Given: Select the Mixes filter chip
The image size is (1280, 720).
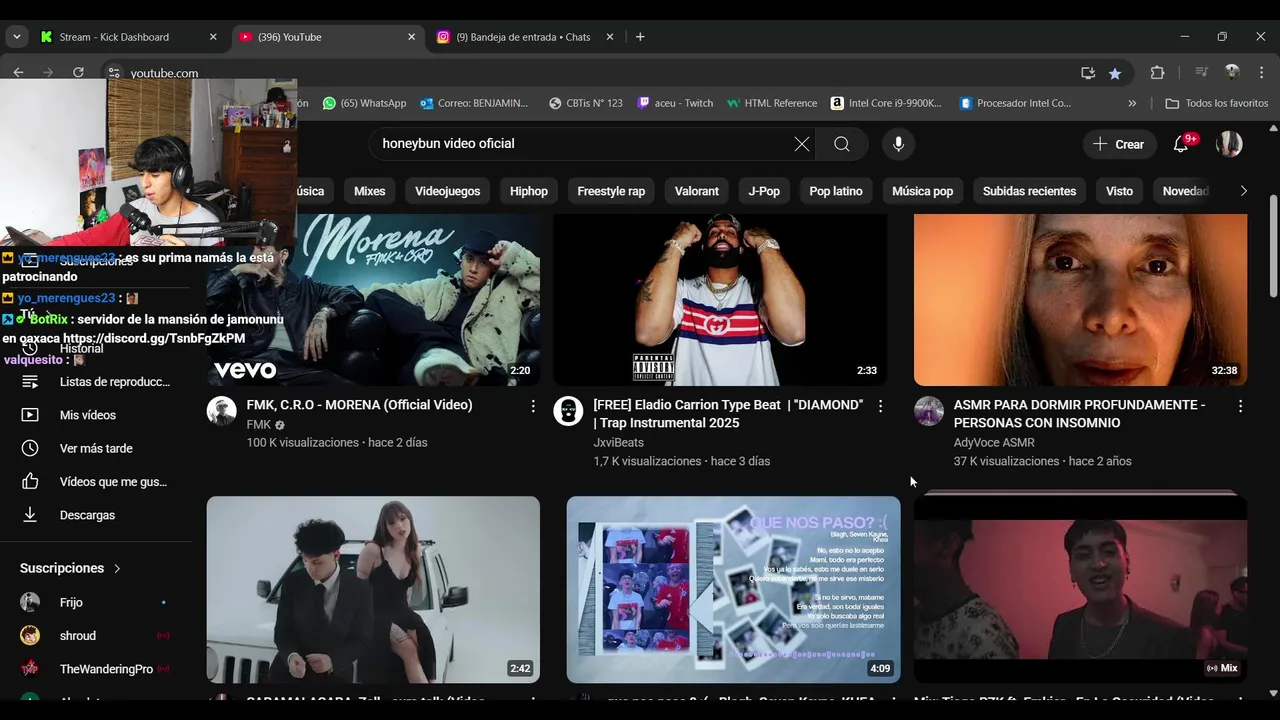Looking at the screenshot, I should tap(369, 191).
